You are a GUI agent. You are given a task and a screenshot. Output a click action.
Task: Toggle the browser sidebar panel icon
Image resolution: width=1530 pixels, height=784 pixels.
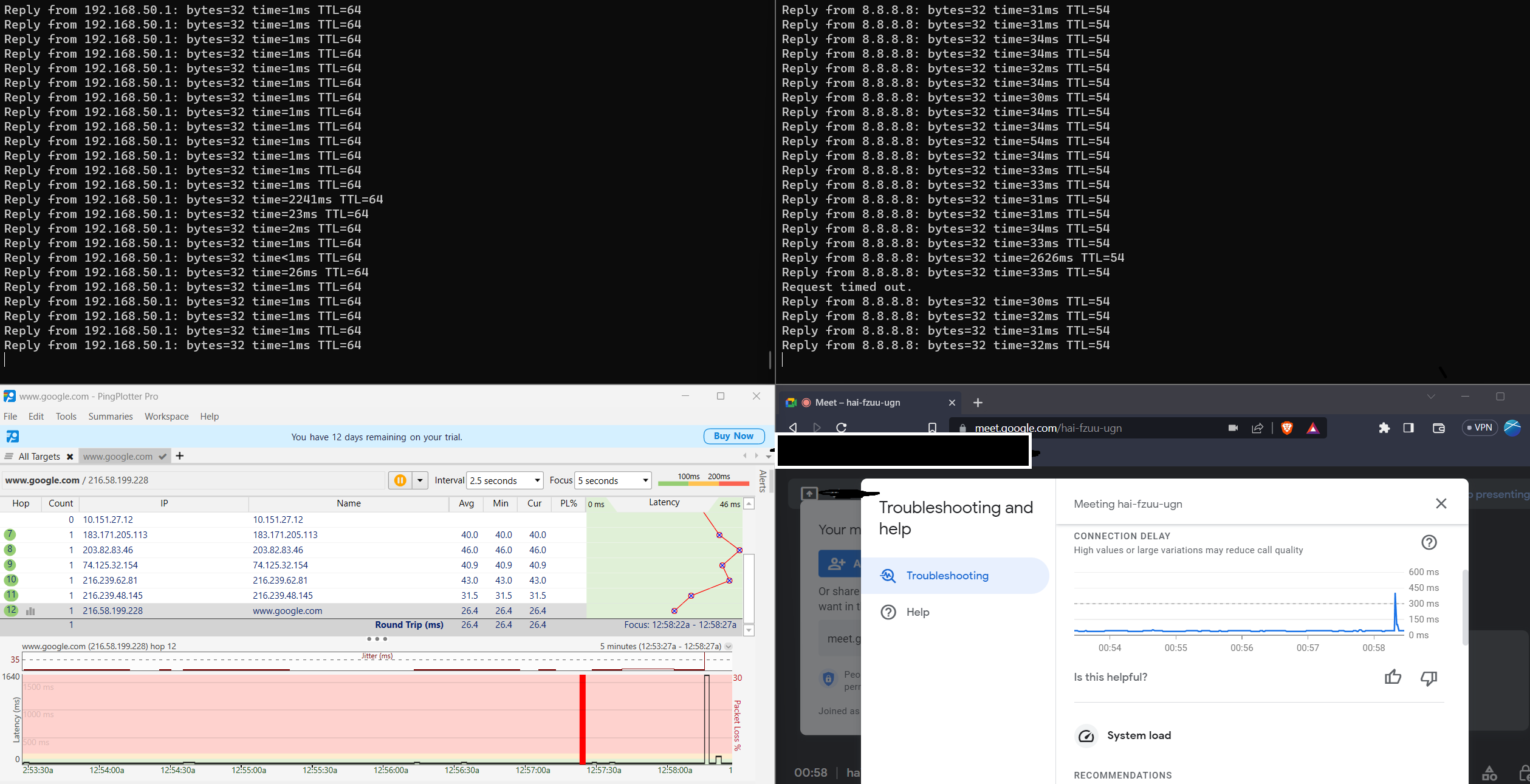click(x=1408, y=428)
